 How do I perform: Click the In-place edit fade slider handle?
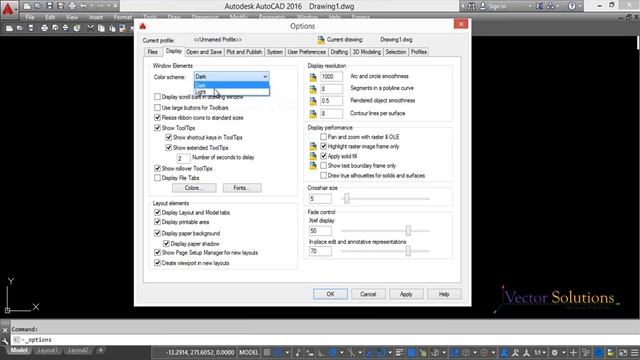click(408, 251)
